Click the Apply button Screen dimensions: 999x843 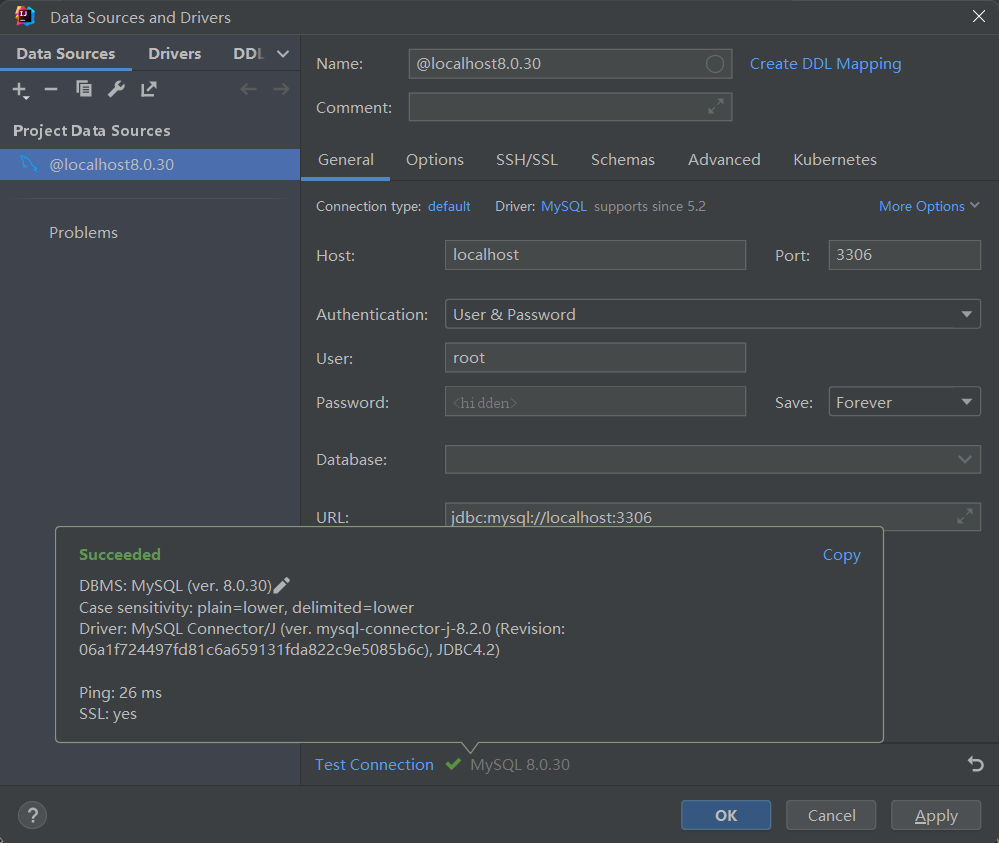tap(935, 815)
